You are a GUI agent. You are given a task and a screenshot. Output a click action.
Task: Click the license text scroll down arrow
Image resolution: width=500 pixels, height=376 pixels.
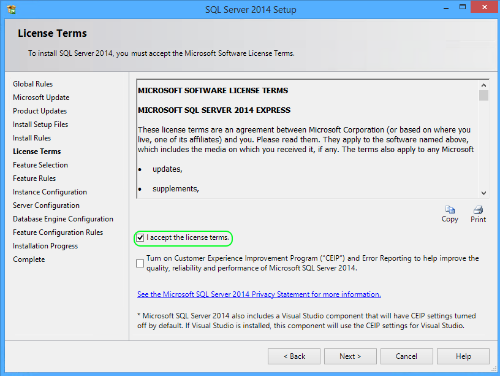484,193
